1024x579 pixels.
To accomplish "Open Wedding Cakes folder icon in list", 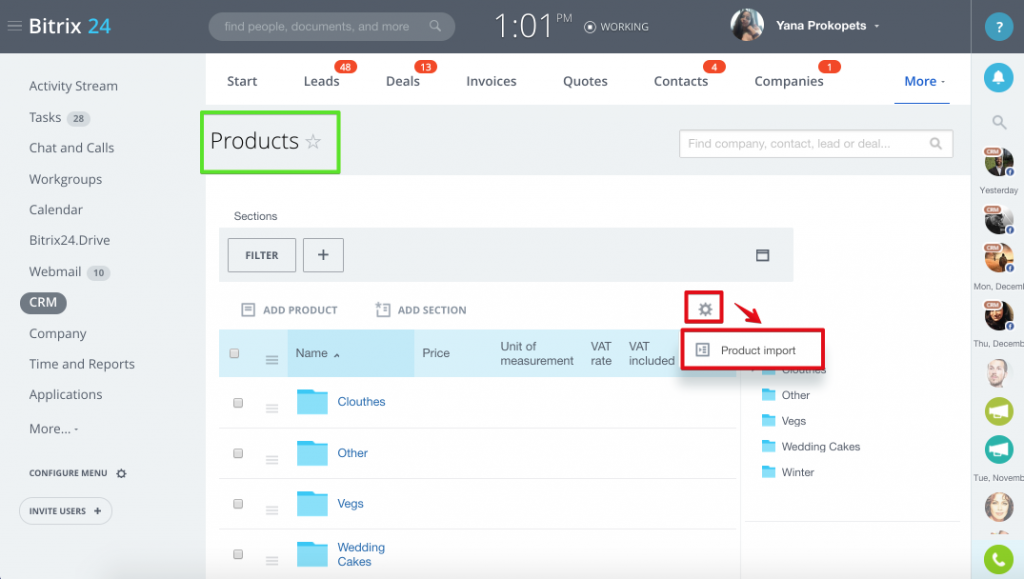I will pos(312,554).
